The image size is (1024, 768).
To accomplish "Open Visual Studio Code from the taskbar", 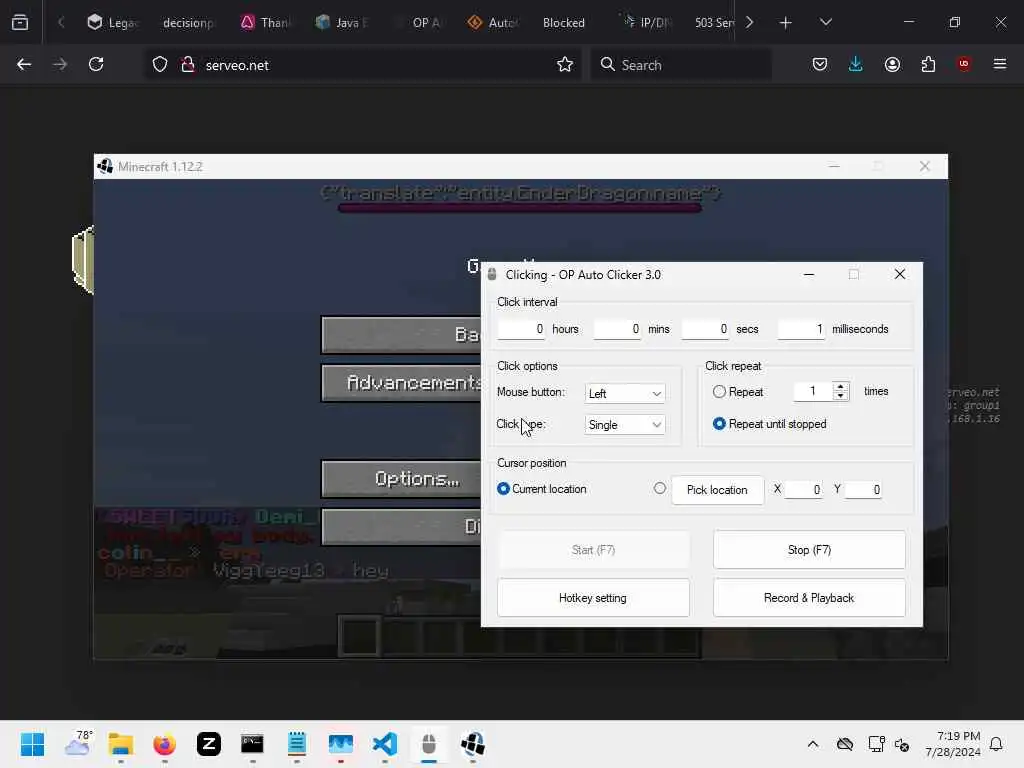I will point(385,744).
